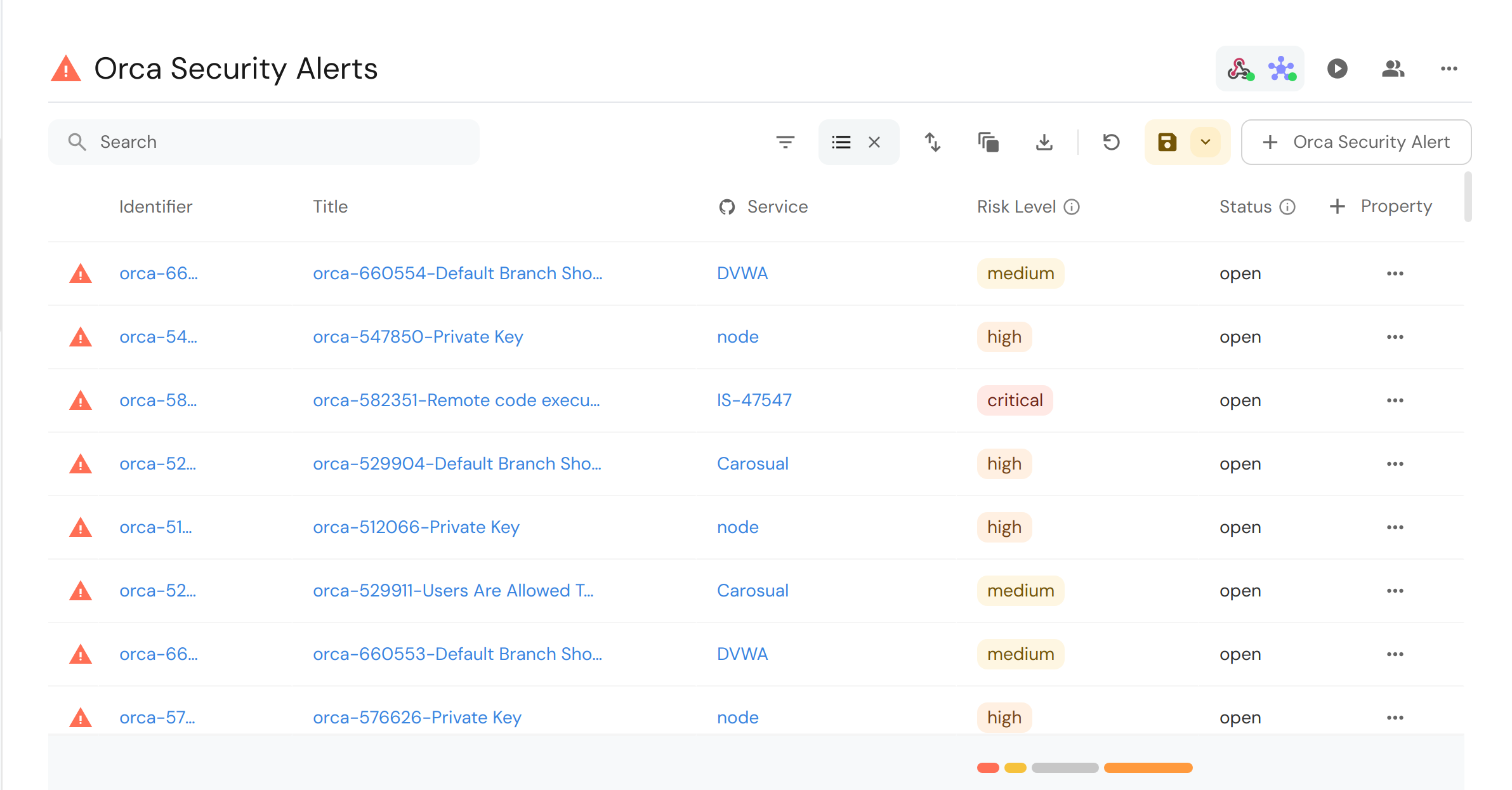Open page options three-dot menu
This screenshot has height=790, width=1512.
(1449, 69)
